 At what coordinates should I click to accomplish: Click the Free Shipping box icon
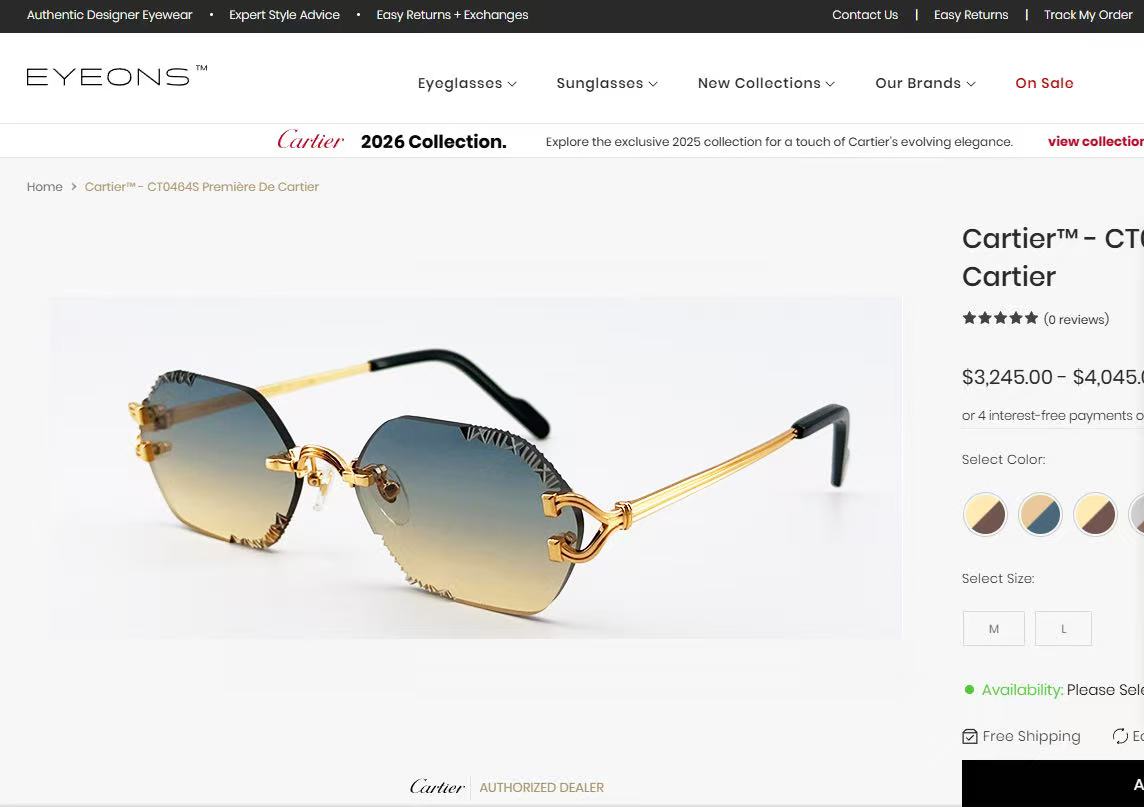(970, 736)
